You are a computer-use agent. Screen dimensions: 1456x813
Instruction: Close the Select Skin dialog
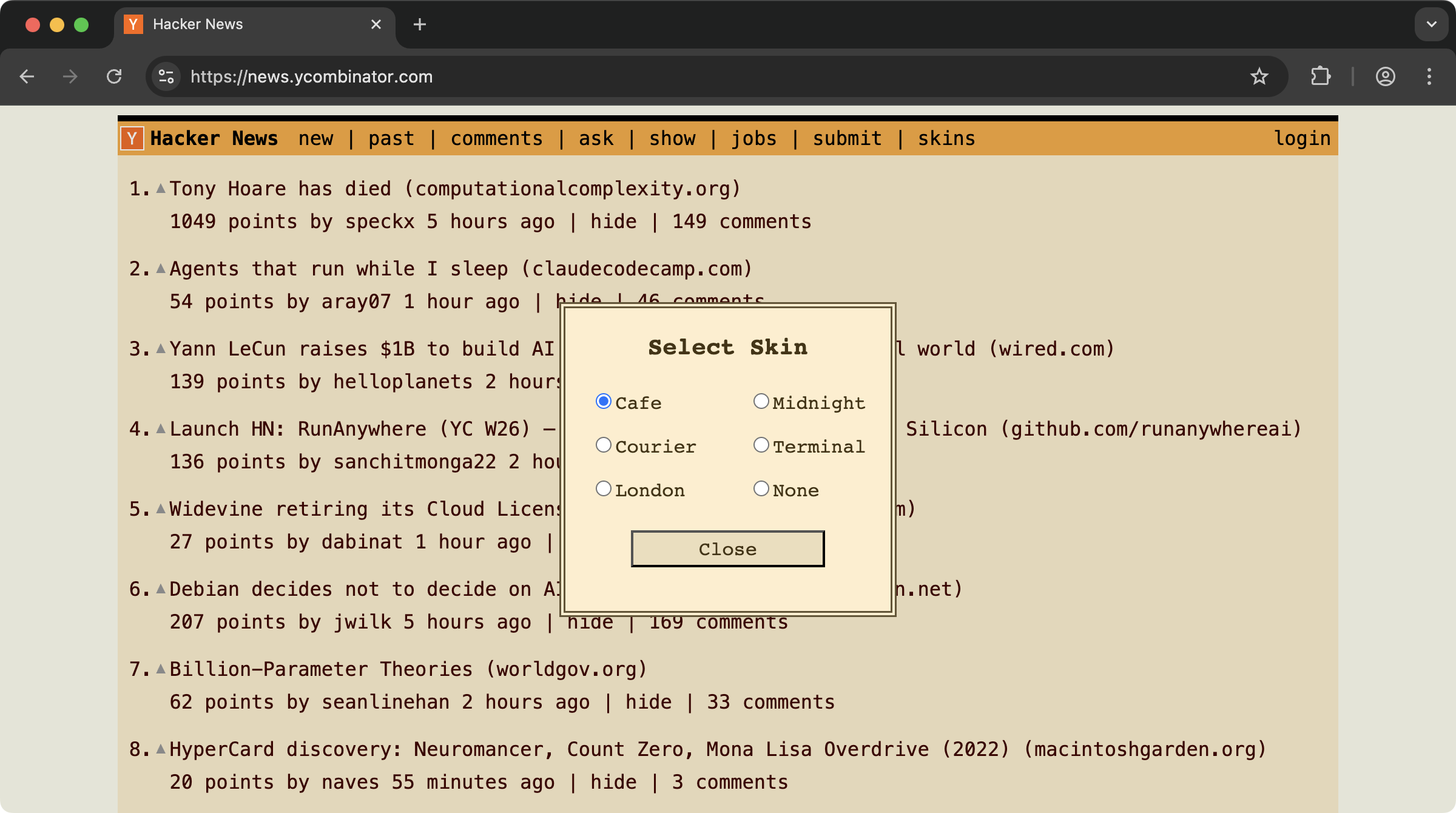(x=727, y=549)
